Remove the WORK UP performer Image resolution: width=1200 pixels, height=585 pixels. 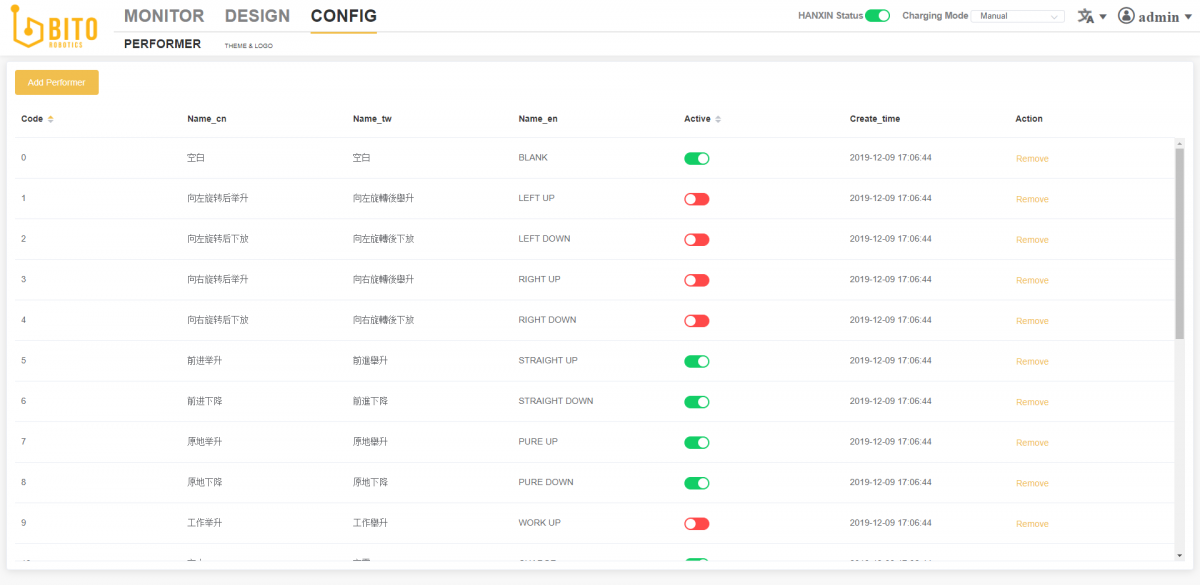[1032, 524]
